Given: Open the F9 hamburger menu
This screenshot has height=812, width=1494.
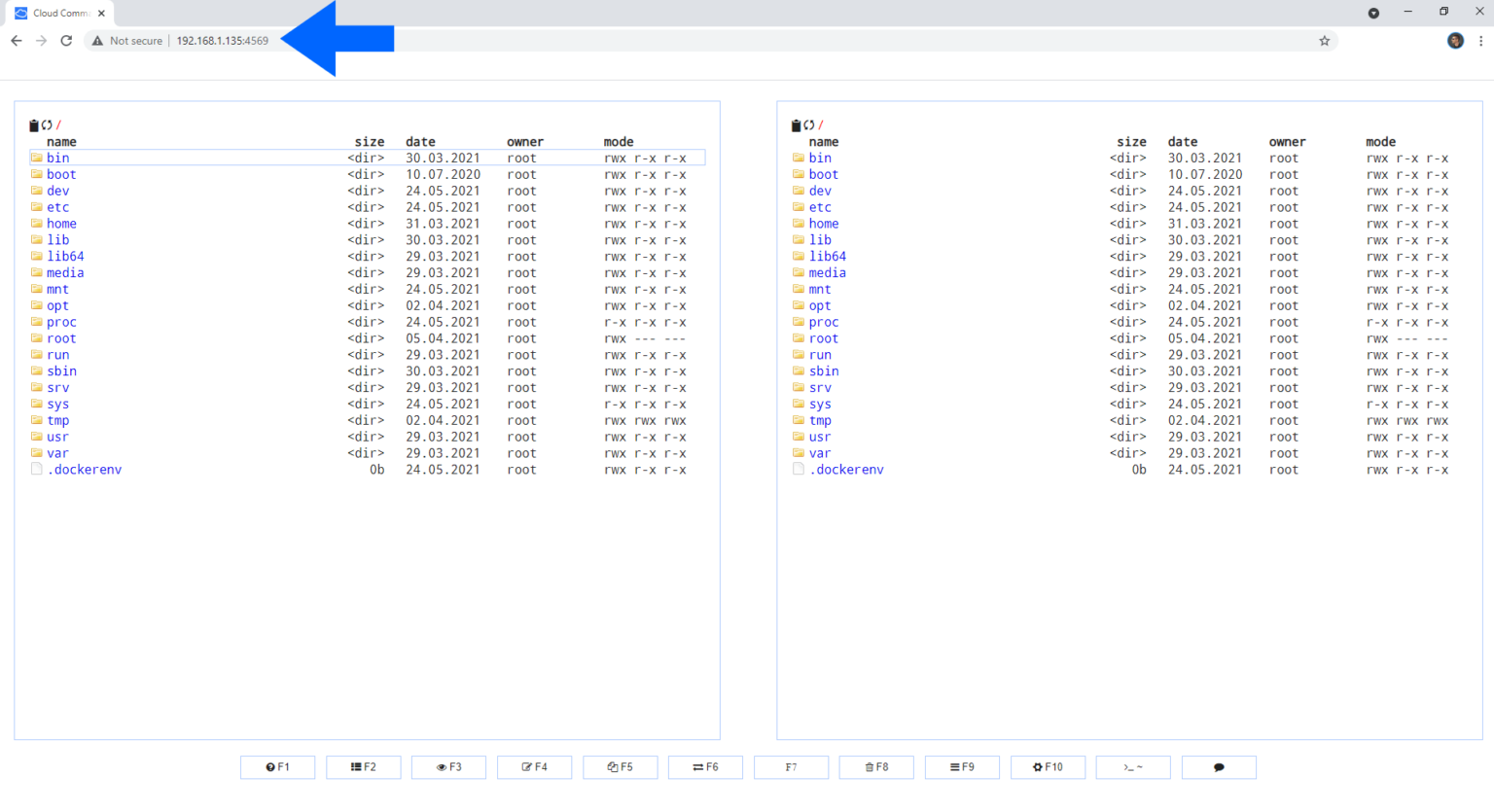Looking at the screenshot, I should (962, 767).
